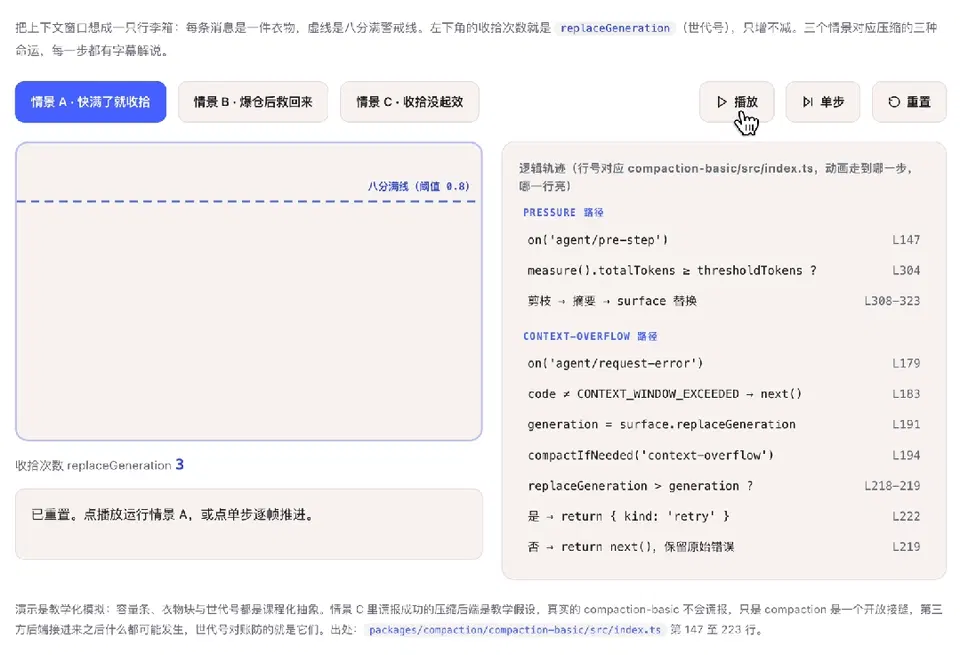Switch to 情景 B · 爆仓后救回来 tab
The image size is (960, 655).
(x=253, y=102)
